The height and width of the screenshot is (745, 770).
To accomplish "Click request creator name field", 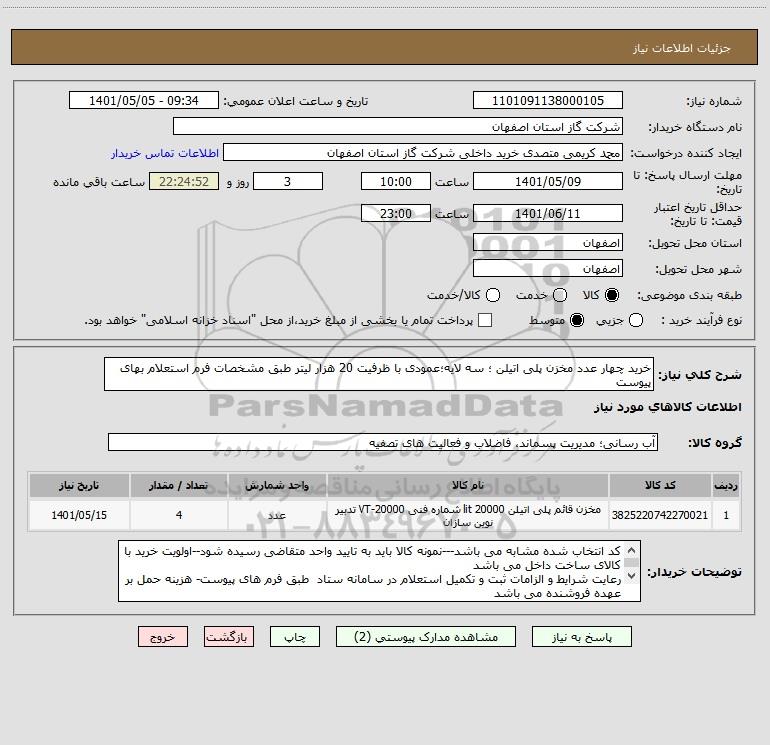I will pyautogui.click(x=423, y=152).
